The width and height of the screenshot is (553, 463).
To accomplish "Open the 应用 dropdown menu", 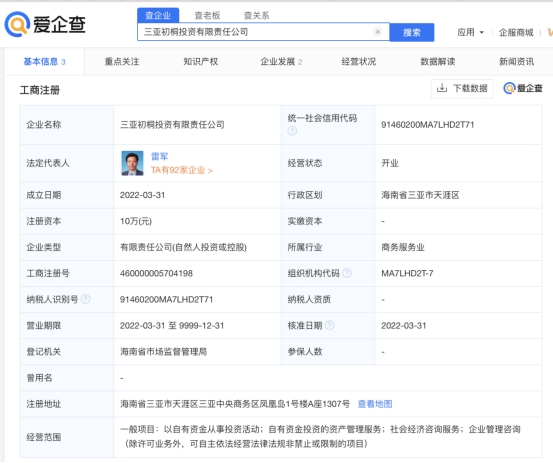I will pos(470,32).
